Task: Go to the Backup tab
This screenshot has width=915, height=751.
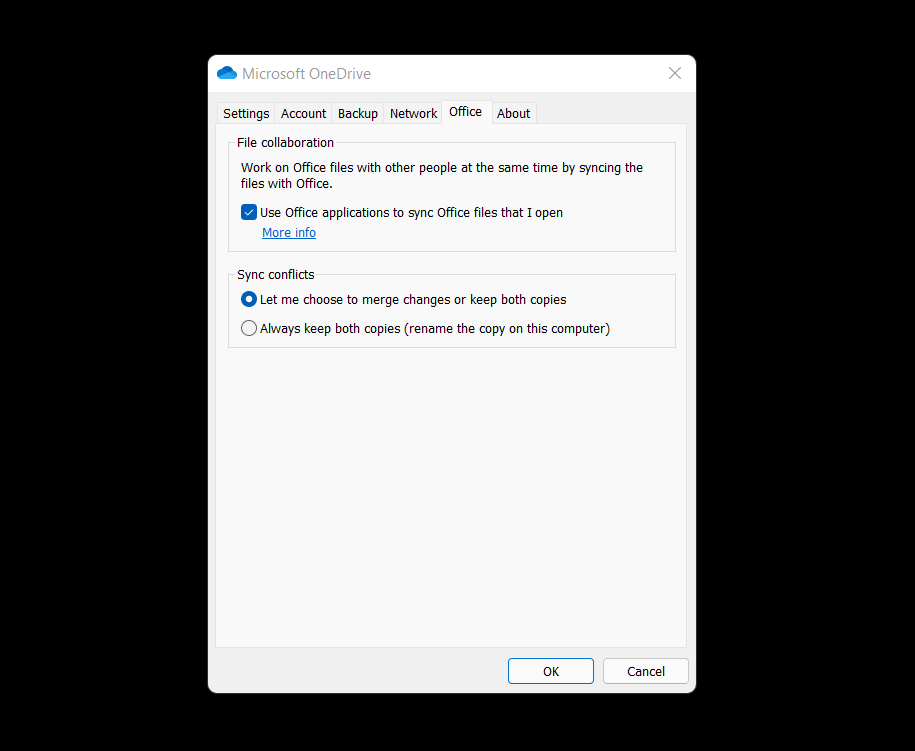Action: 357,113
